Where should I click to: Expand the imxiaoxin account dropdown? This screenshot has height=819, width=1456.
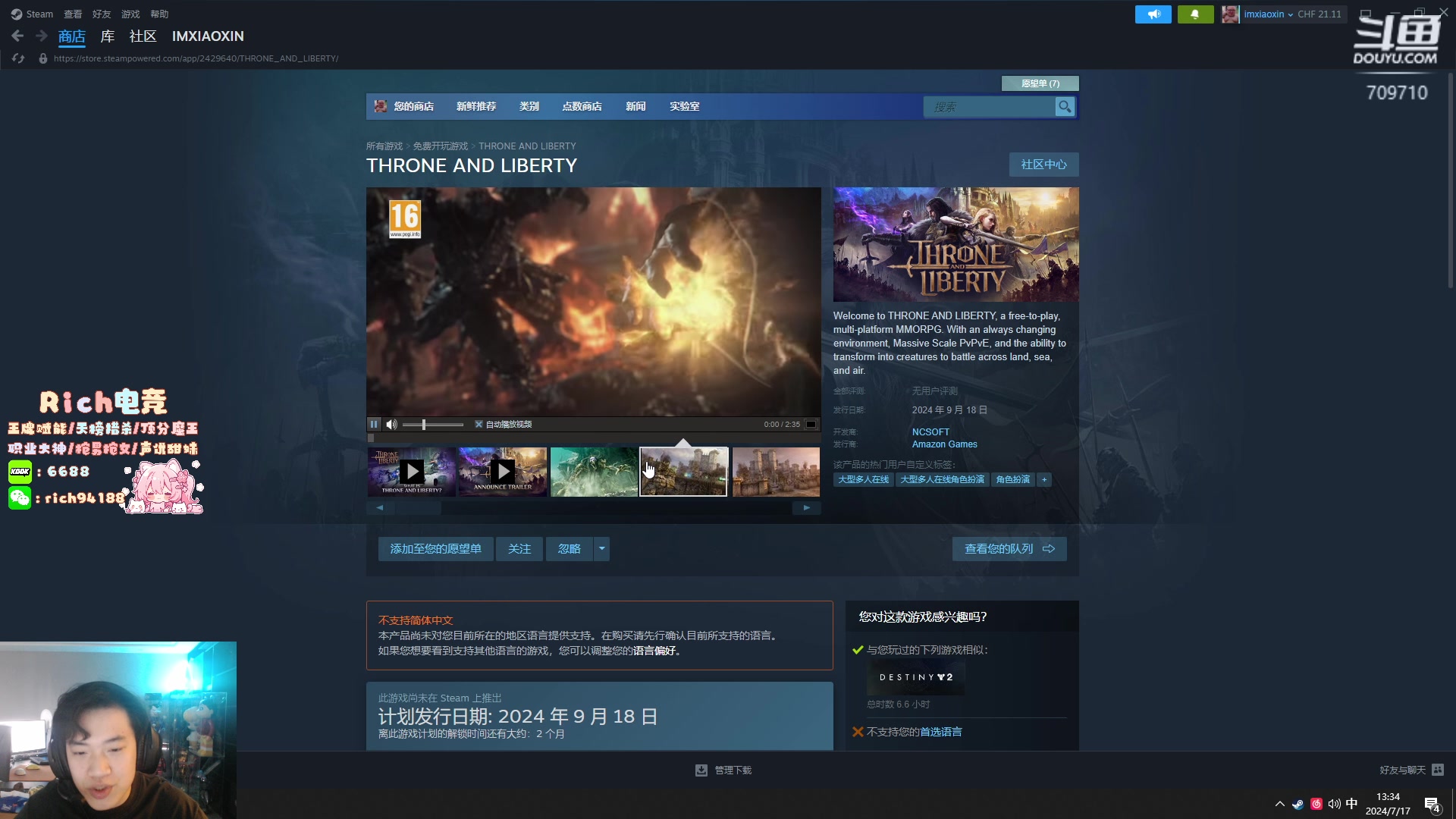[x=1268, y=14]
